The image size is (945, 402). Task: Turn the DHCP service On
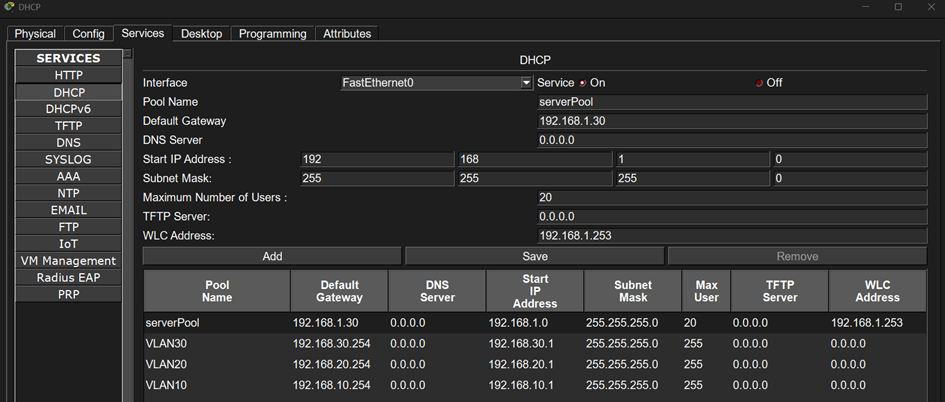pos(582,83)
